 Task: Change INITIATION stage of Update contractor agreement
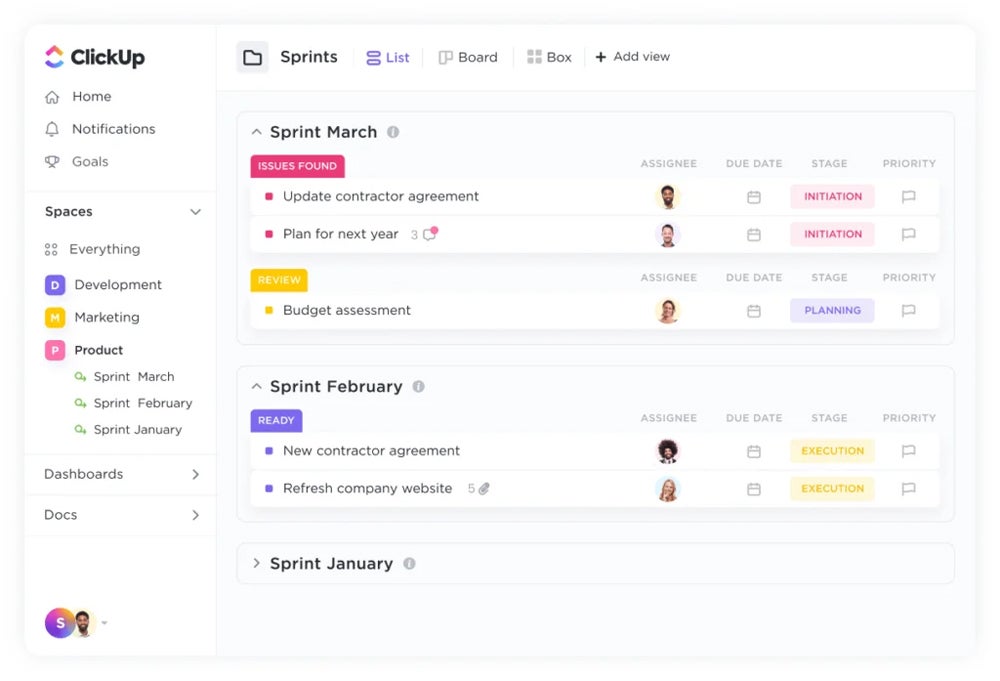832,196
